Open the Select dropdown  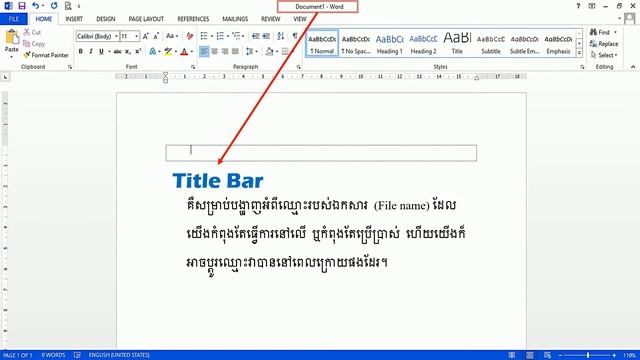604,55
